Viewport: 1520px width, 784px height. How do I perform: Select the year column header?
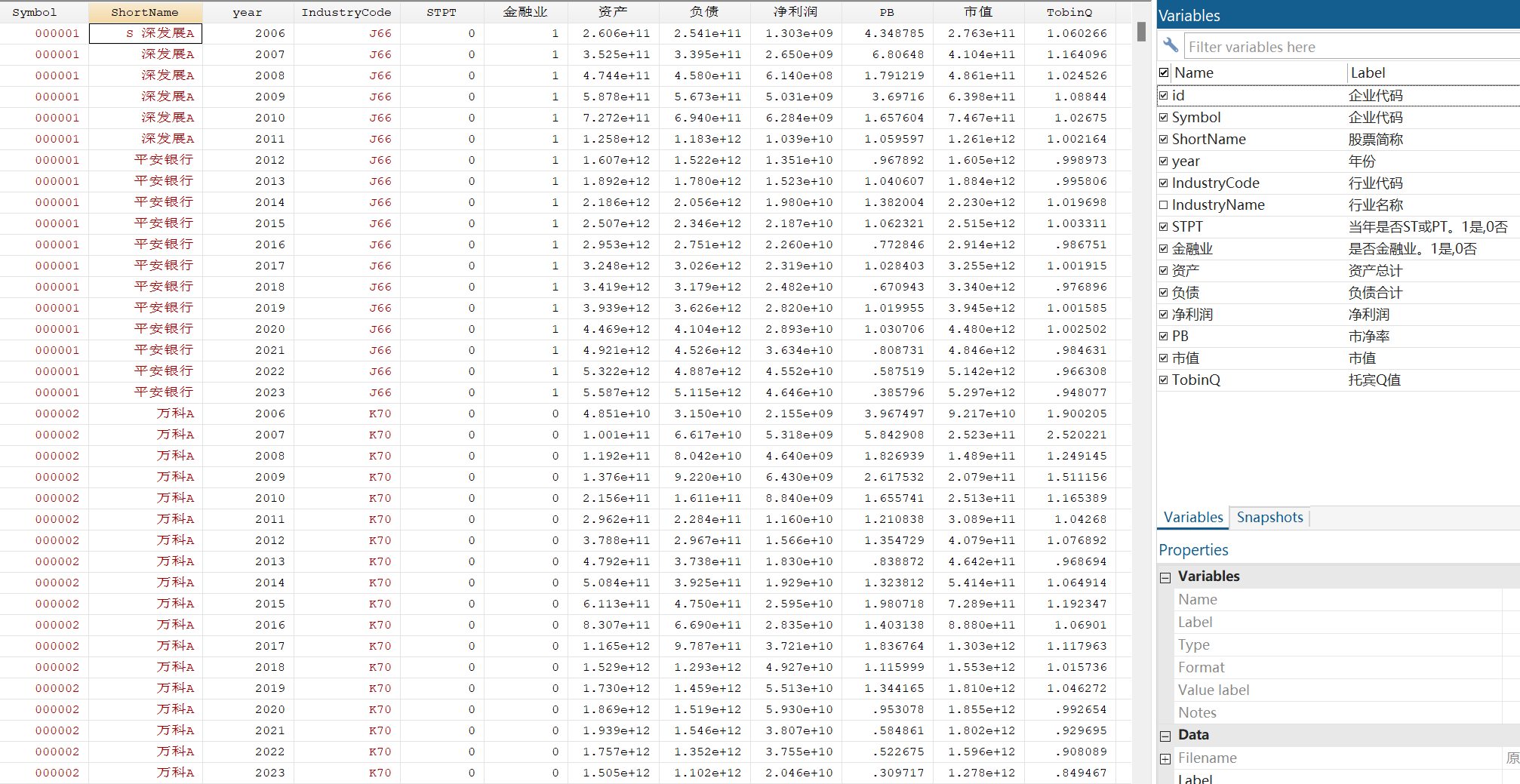[x=248, y=12]
